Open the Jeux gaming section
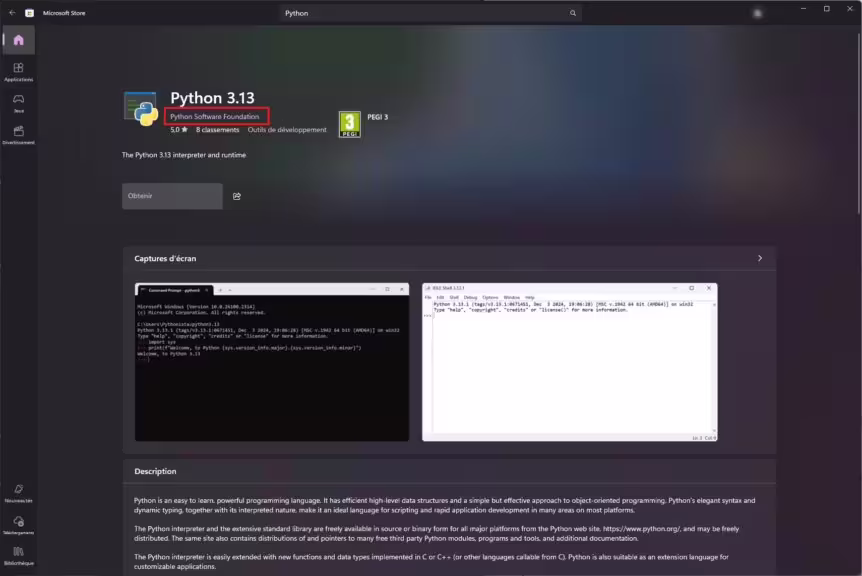Viewport: 862px width, 576px height. click(19, 103)
